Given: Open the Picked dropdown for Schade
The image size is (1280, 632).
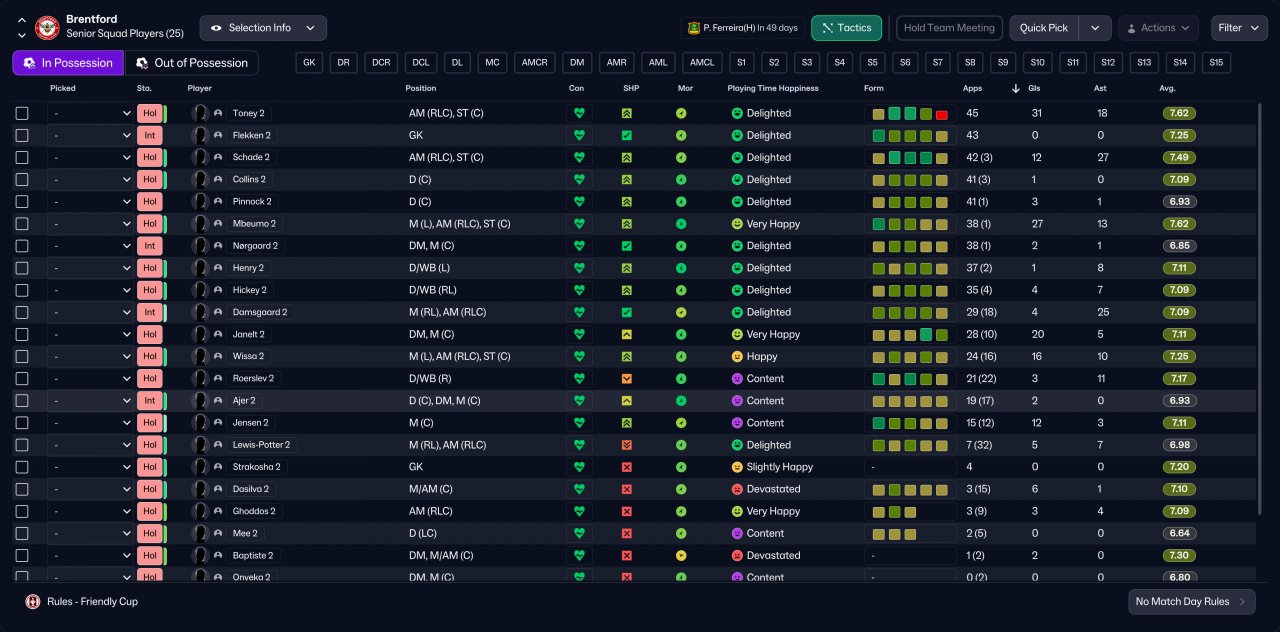Looking at the screenshot, I should (90, 158).
